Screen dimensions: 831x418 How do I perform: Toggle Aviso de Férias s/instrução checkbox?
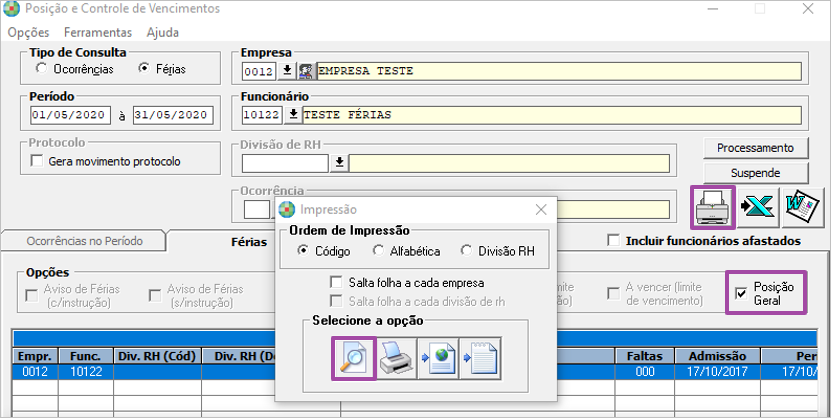(155, 296)
